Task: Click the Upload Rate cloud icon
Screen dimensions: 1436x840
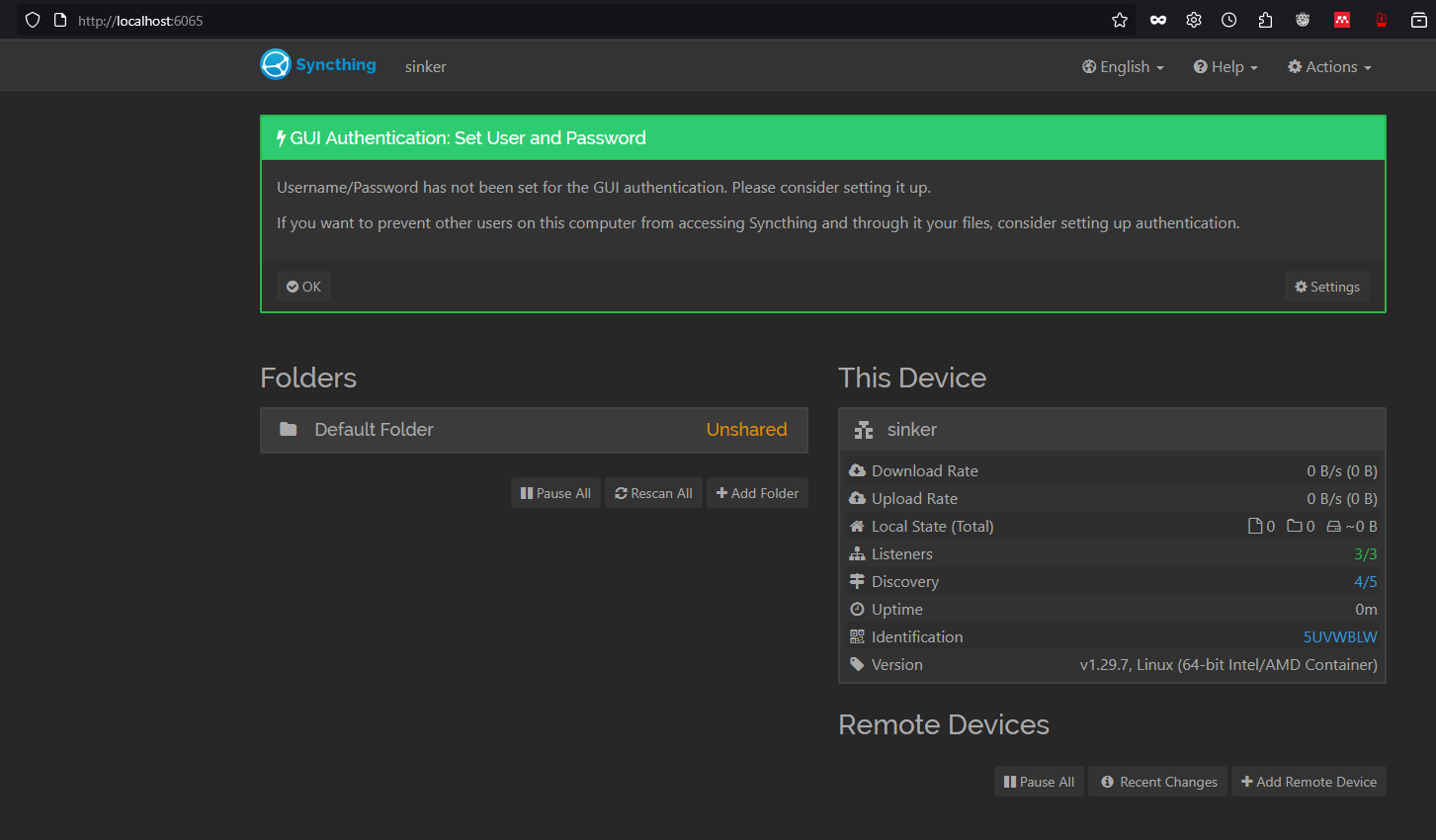Action: (857, 498)
